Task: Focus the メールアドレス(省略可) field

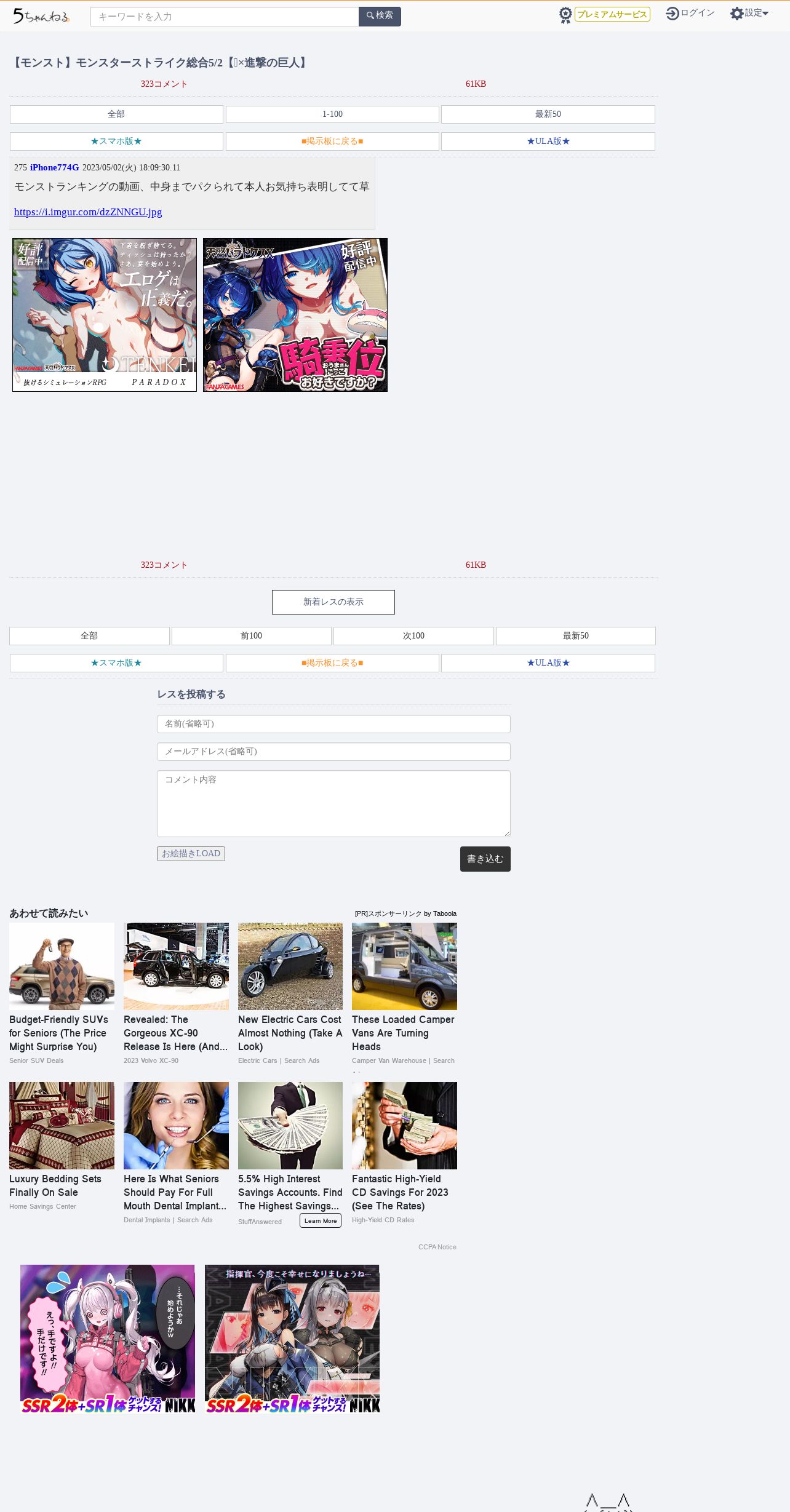Action: click(x=333, y=752)
